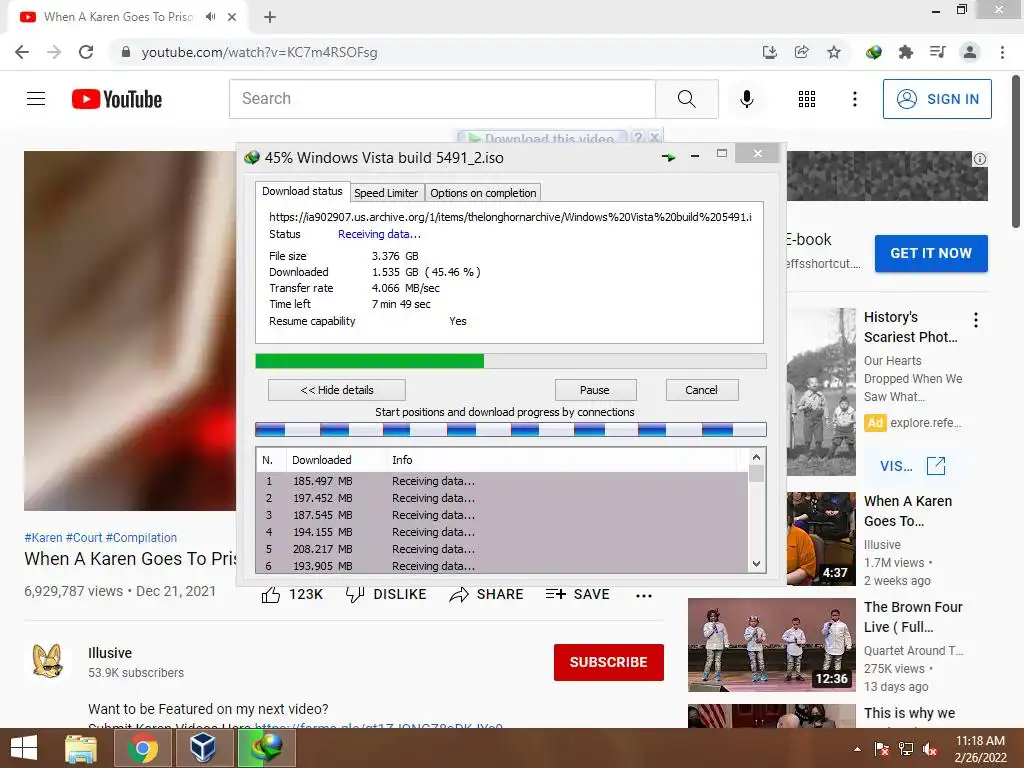The width and height of the screenshot is (1024, 768).
Task: Click the #Karen hashtag link
Action: pos(43,537)
